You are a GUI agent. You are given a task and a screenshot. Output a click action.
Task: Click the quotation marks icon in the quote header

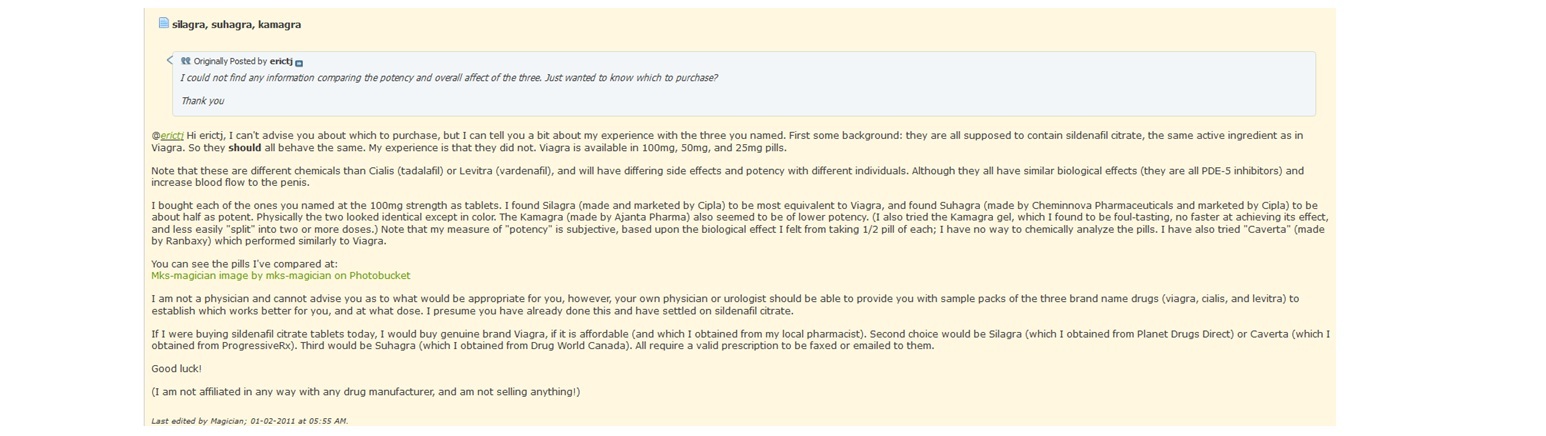click(186, 61)
